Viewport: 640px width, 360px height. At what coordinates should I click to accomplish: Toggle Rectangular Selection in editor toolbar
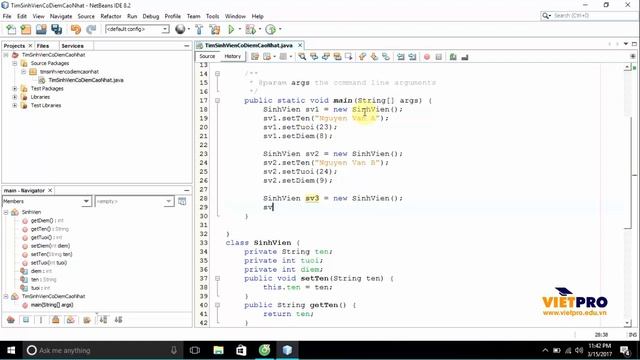click(349, 57)
